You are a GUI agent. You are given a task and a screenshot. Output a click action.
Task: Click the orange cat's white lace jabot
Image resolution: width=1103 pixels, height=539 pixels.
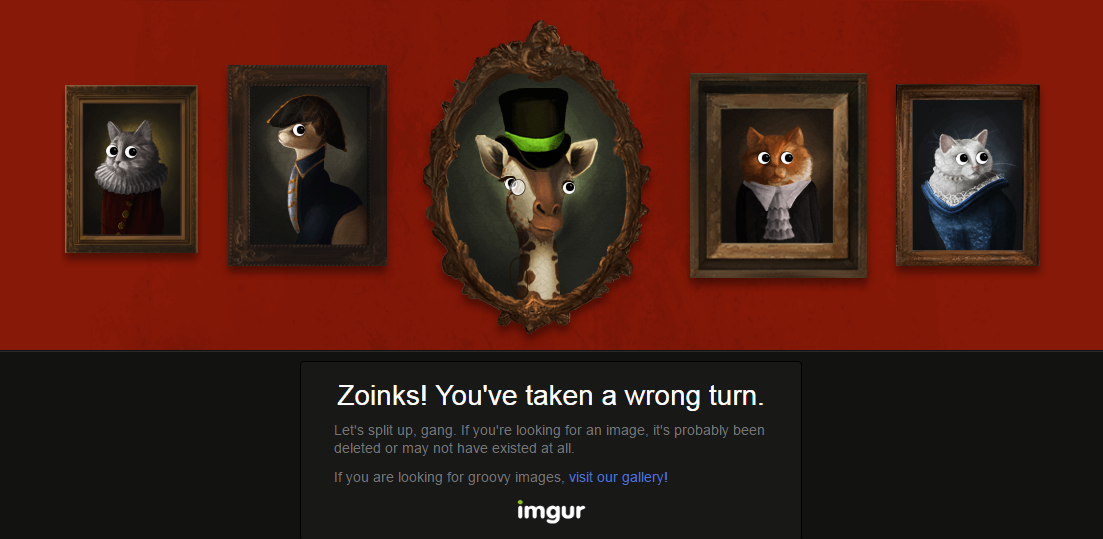click(x=779, y=208)
